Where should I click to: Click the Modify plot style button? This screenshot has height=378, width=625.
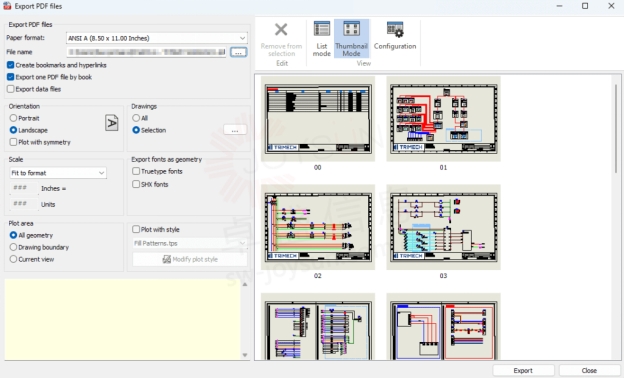[x=190, y=260]
